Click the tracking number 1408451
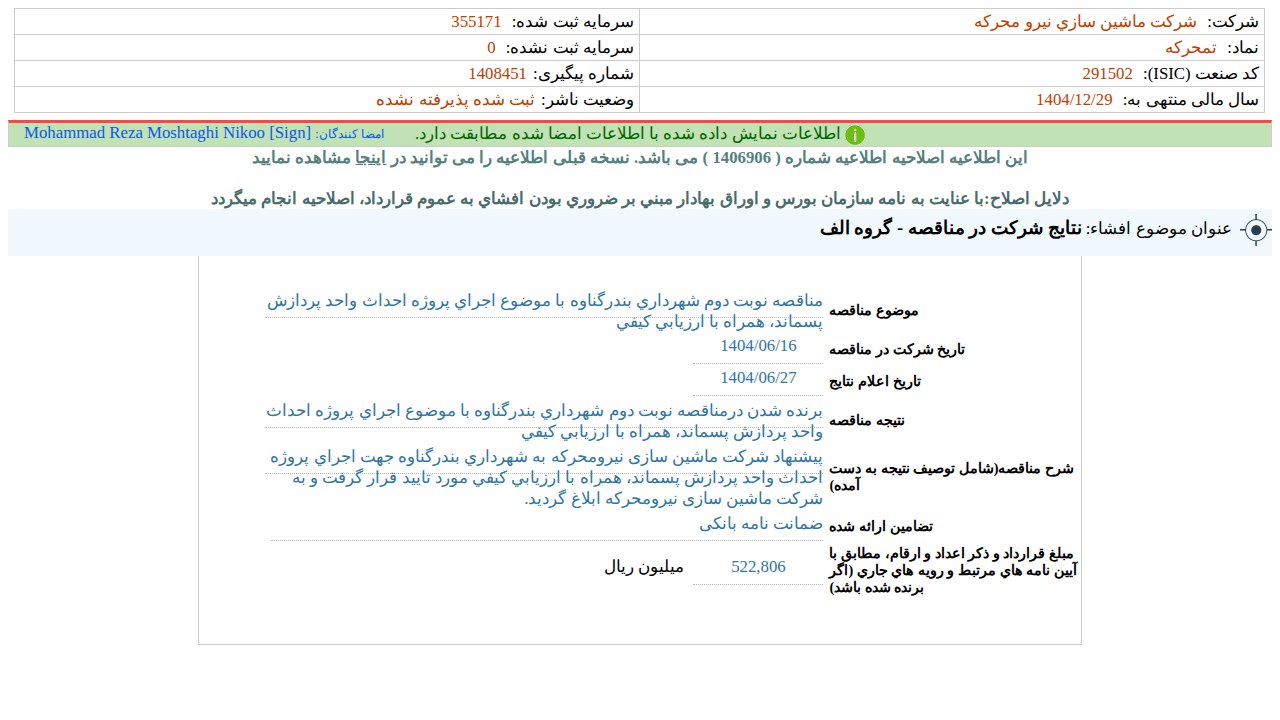 [x=497, y=74]
